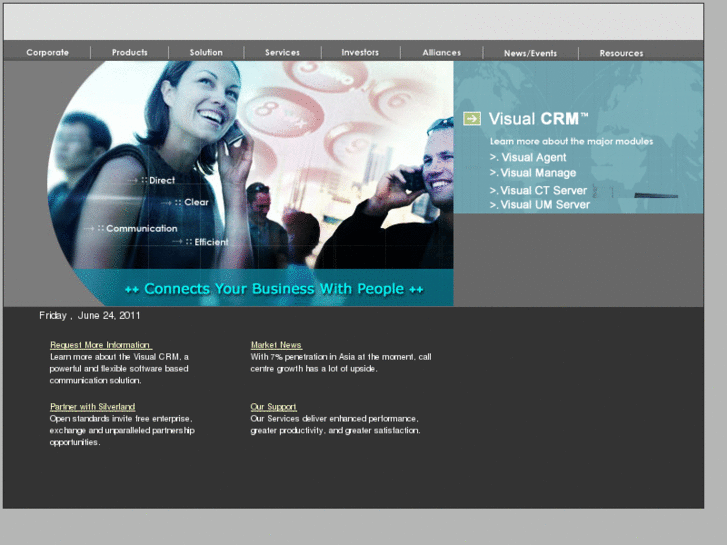The width and height of the screenshot is (727, 545).
Task: Click the 'Direct' label on the photo
Action: tap(162, 180)
